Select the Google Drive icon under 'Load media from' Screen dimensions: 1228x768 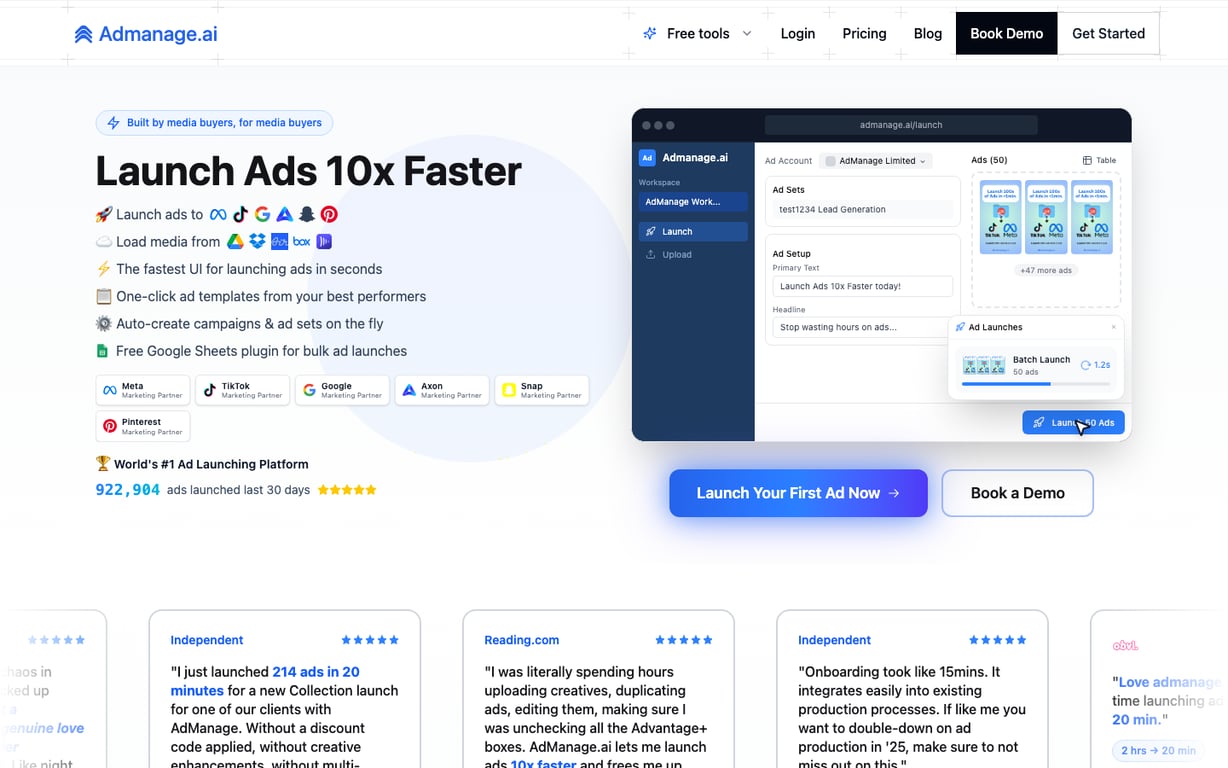[x=236, y=241]
